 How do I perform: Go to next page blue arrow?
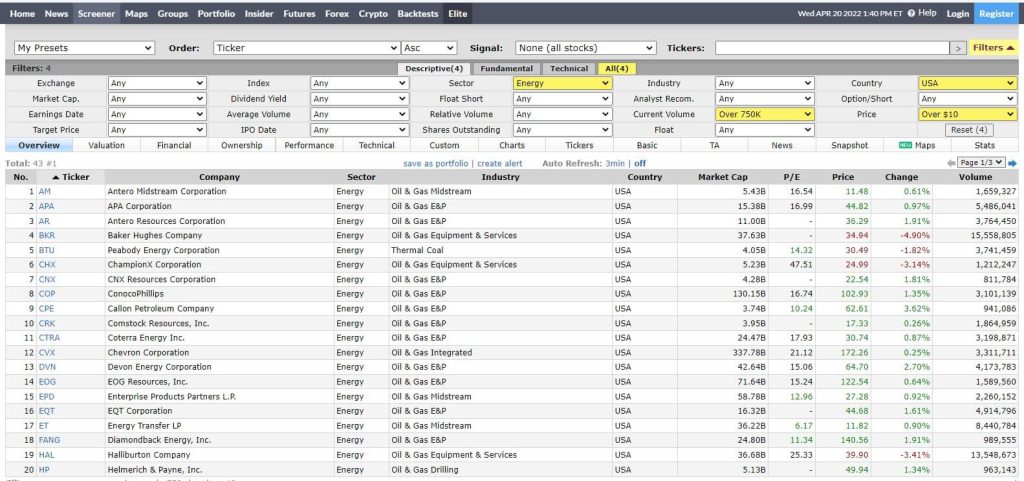(x=1013, y=163)
